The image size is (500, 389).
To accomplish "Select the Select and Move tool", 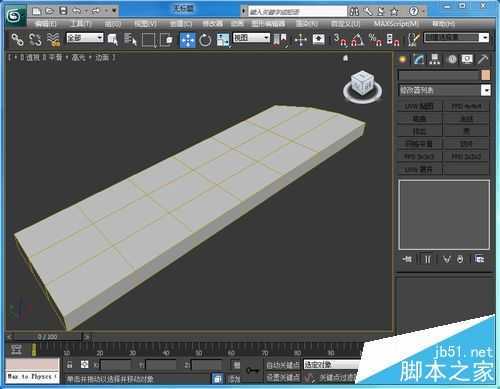I will (x=188, y=40).
